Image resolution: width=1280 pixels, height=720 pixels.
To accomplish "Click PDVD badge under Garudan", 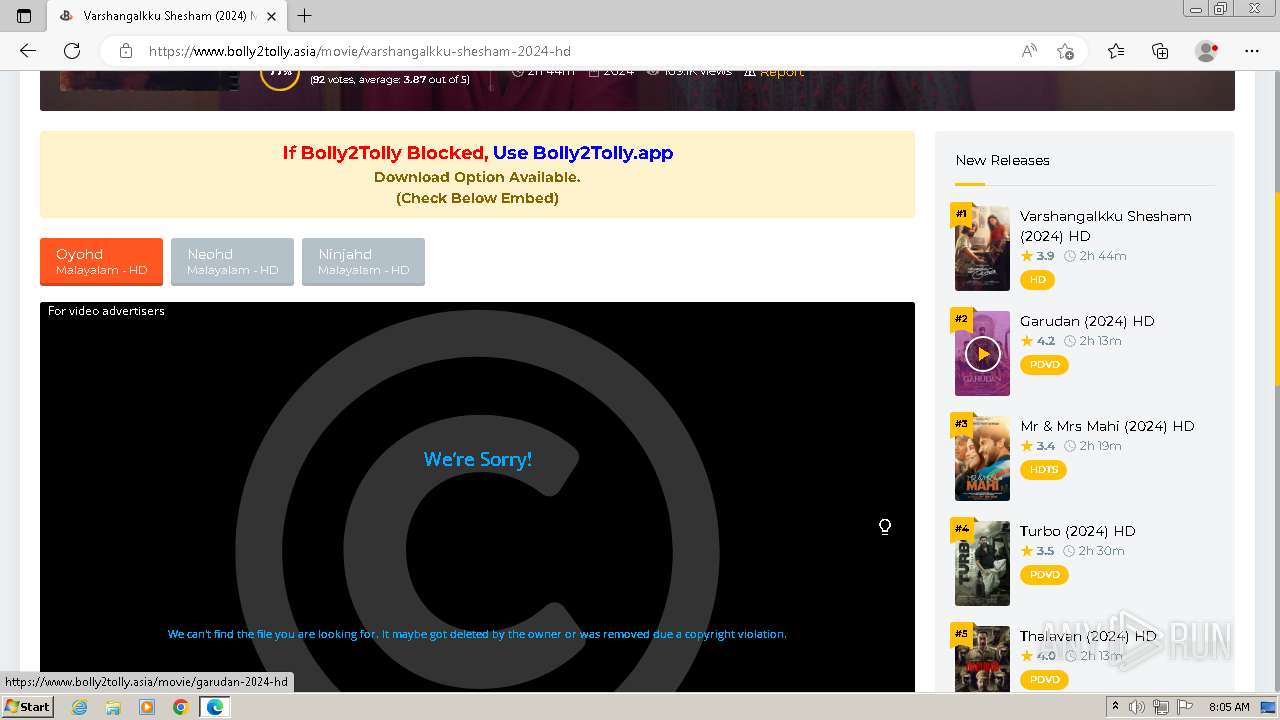I will pyautogui.click(x=1044, y=365).
